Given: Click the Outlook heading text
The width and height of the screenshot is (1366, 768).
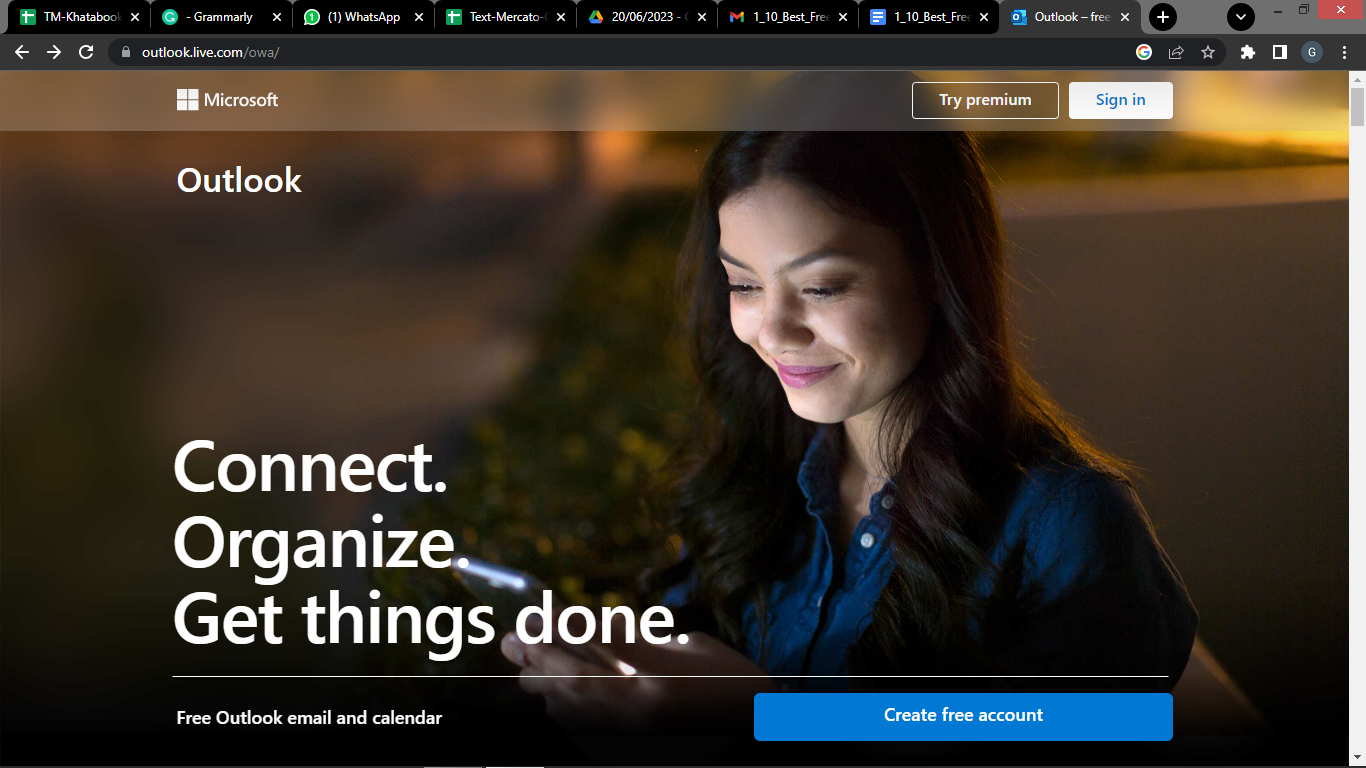Looking at the screenshot, I should click(239, 180).
